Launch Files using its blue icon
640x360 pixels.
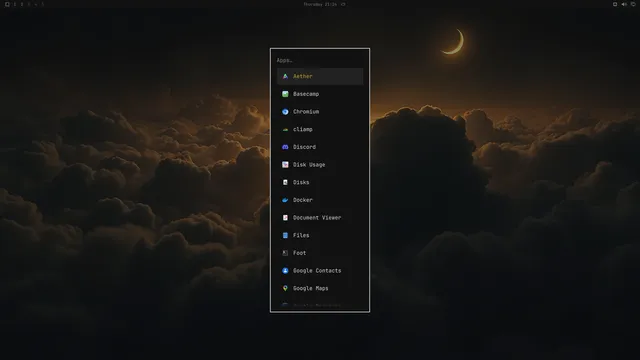tap(285, 235)
